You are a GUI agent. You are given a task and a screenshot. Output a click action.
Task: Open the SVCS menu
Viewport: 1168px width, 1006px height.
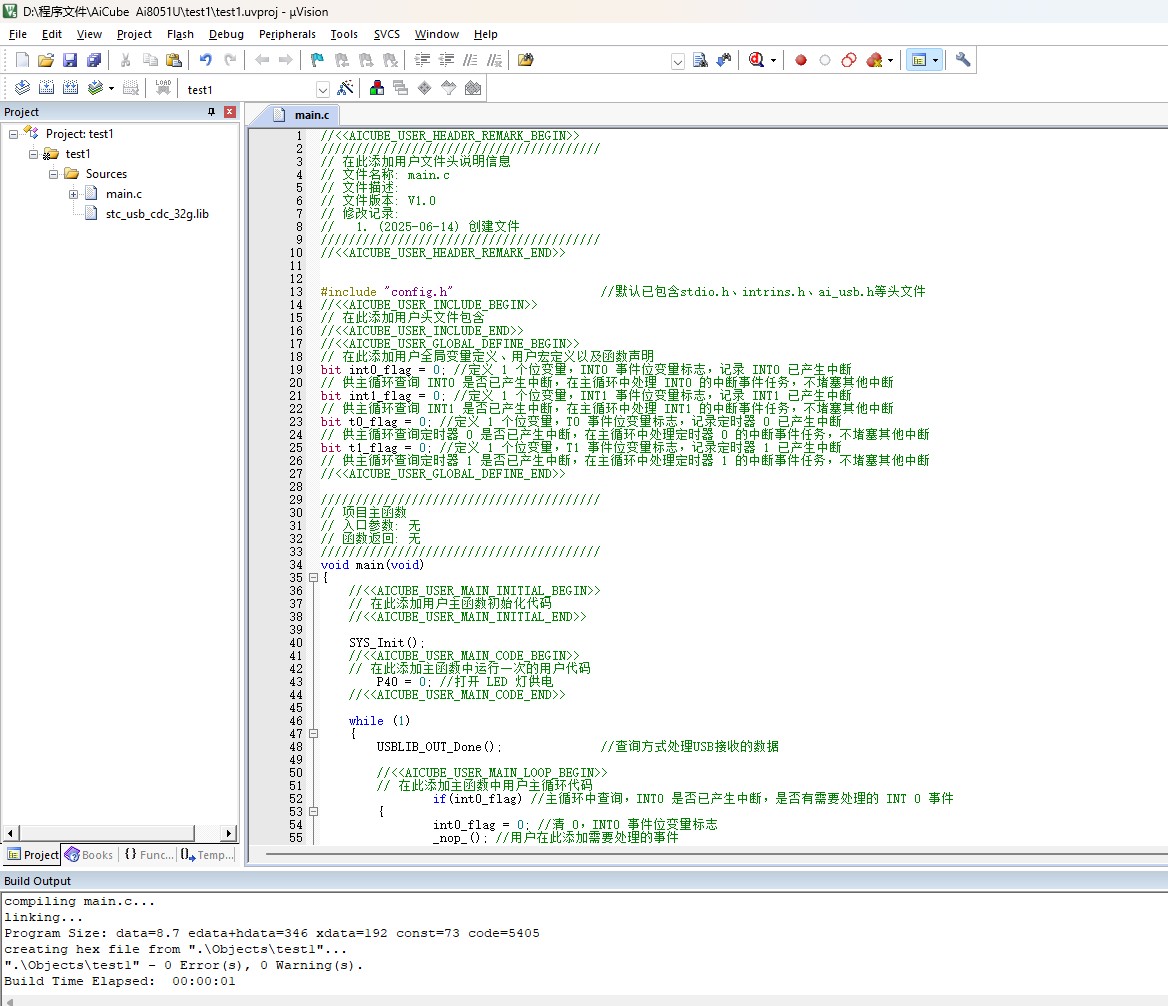pos(387,34)
